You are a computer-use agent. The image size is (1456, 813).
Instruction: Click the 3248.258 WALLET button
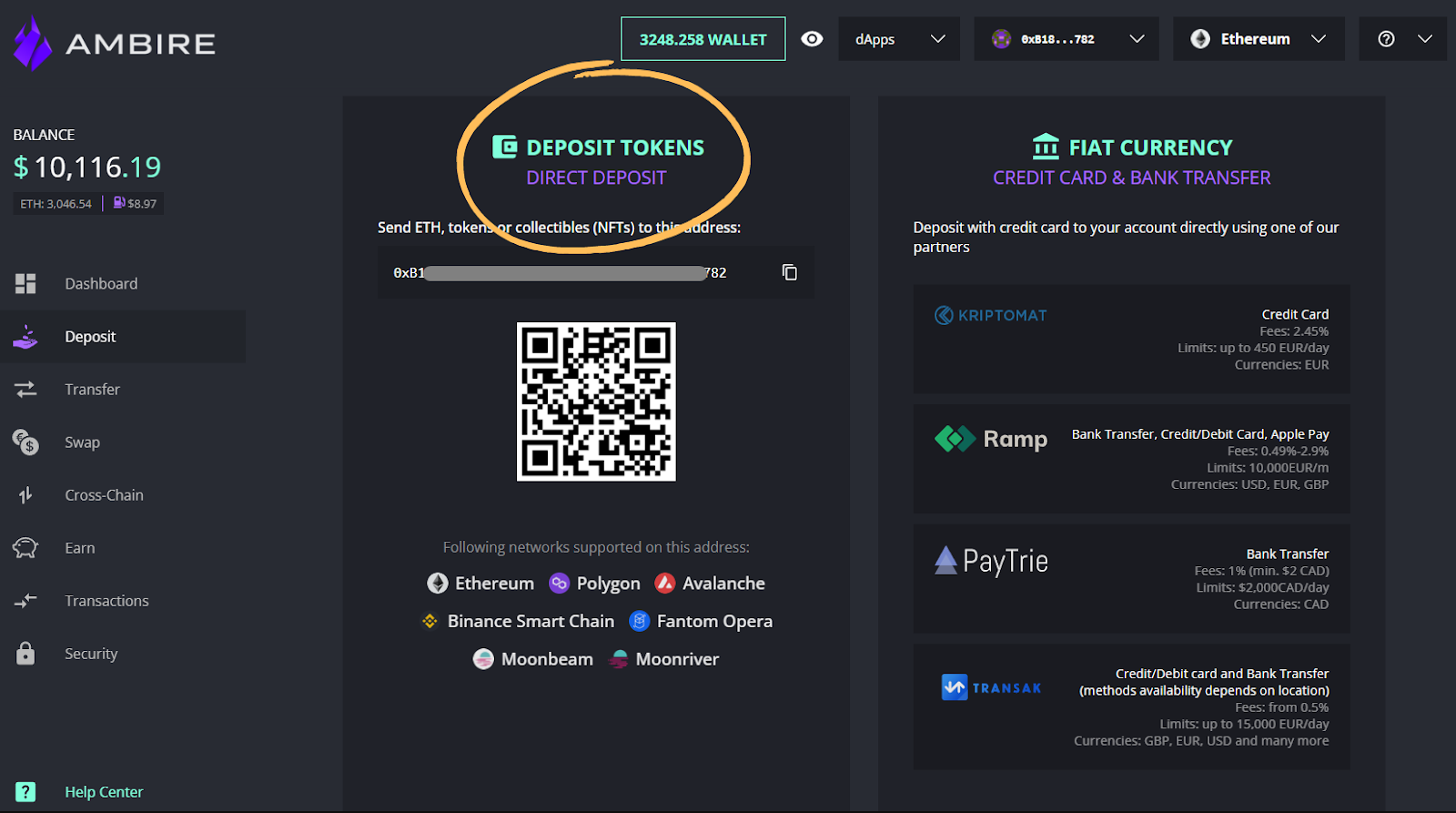point(703,39)
